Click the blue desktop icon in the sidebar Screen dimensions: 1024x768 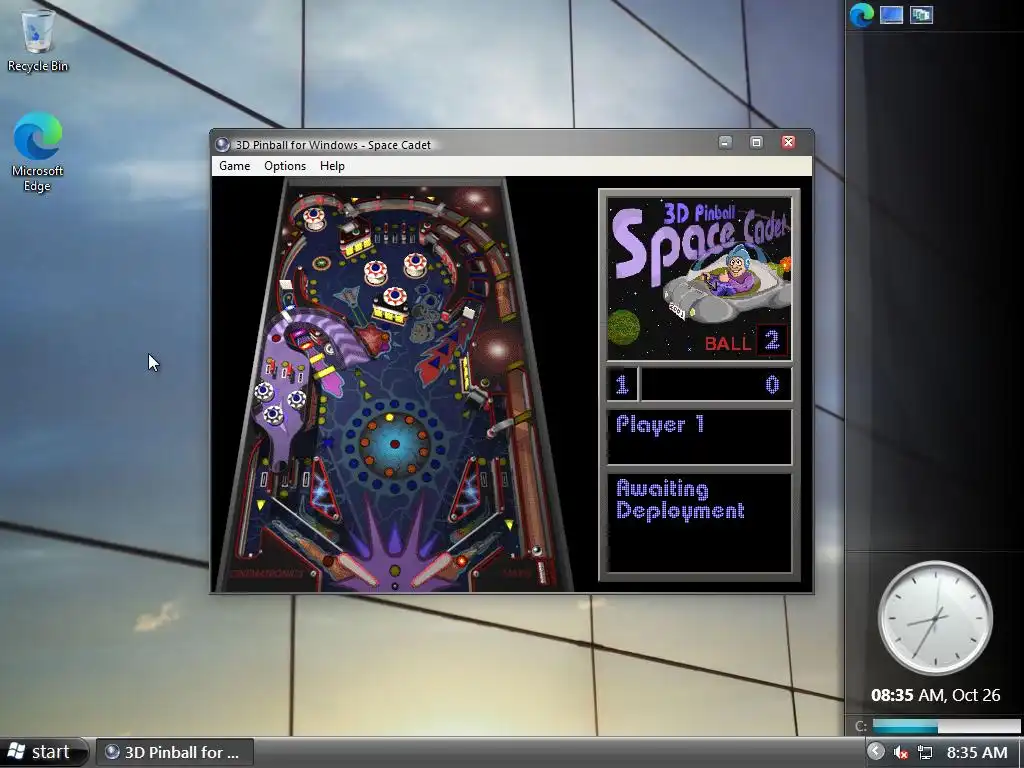891,15
